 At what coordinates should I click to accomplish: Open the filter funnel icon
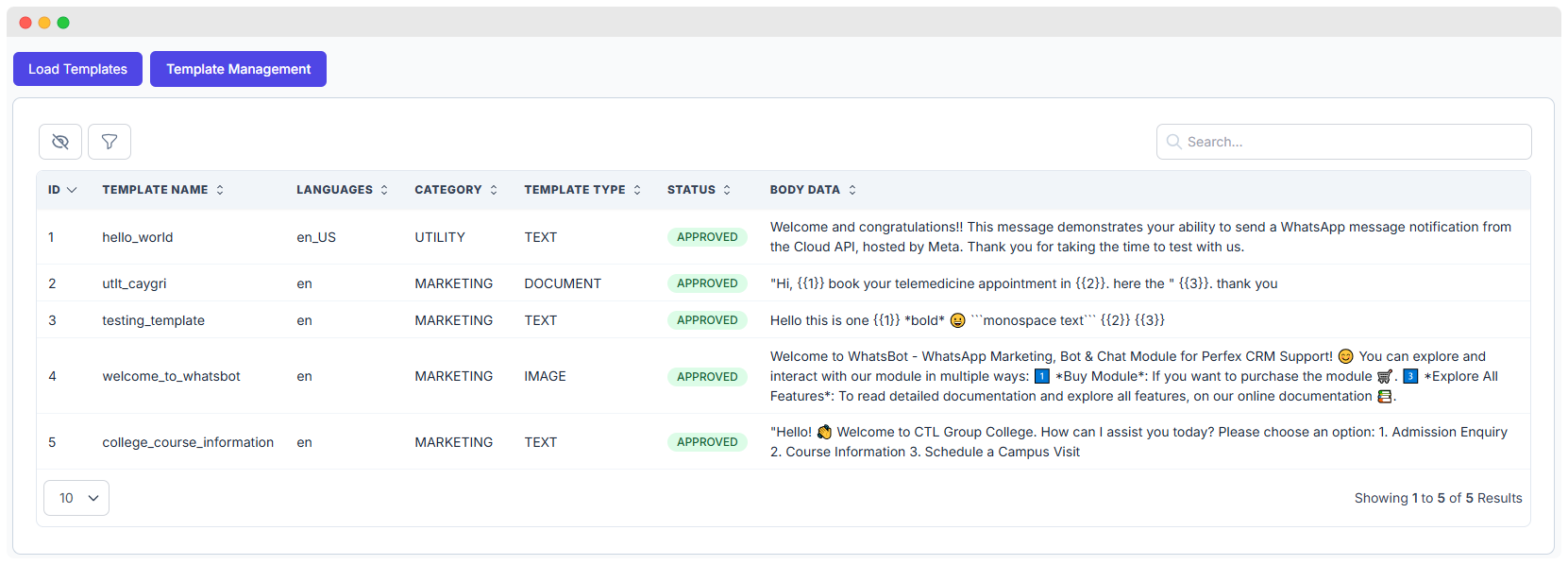pyautogui.click(x=110, y=142)
